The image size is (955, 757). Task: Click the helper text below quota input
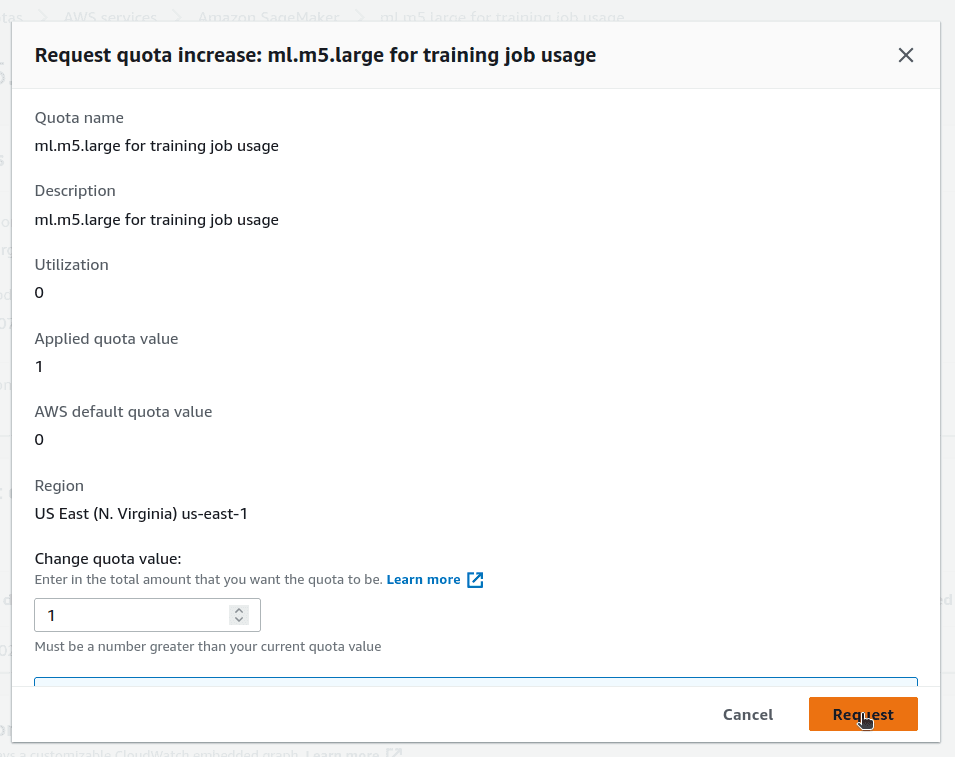pyautogui.click(x=207, y=647)
